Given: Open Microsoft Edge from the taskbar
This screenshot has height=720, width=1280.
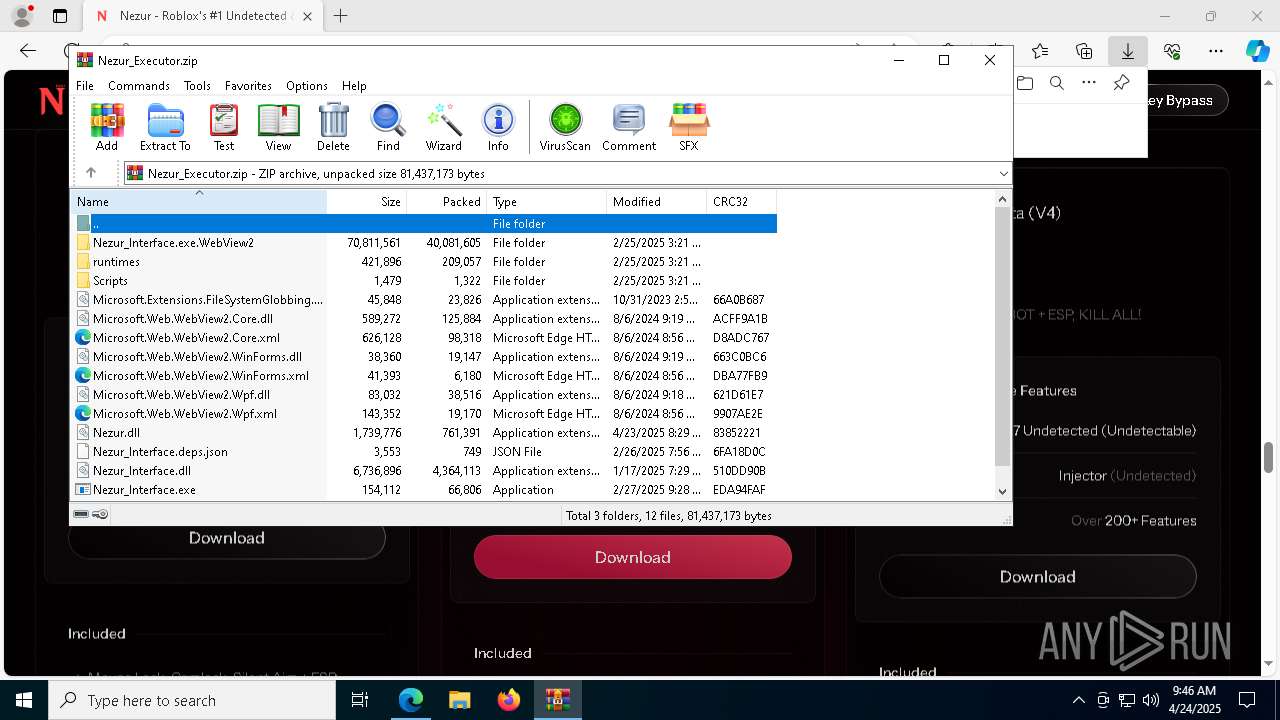Looking at the screenshot, I should 411,700.
